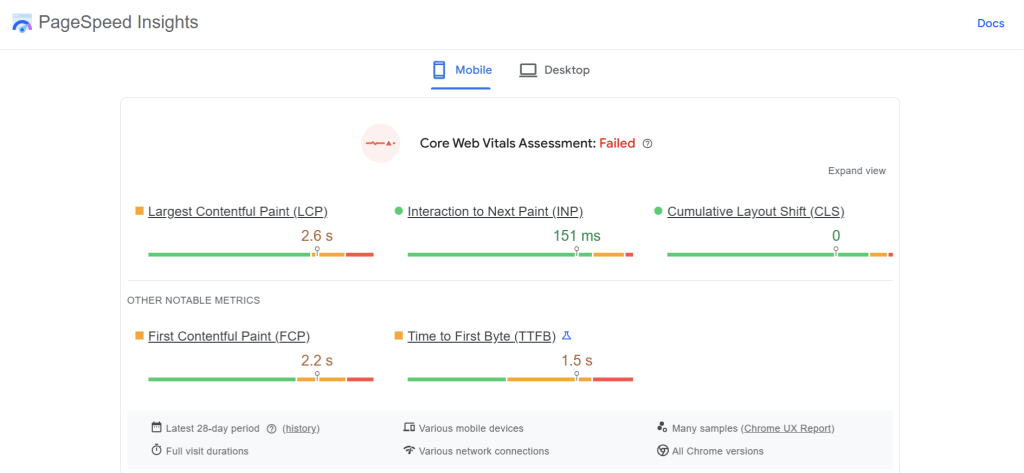Click the OTHER NOTABLE METRICS heading
This screenshot has height=473, width=1024.
[x=193, y=301]
